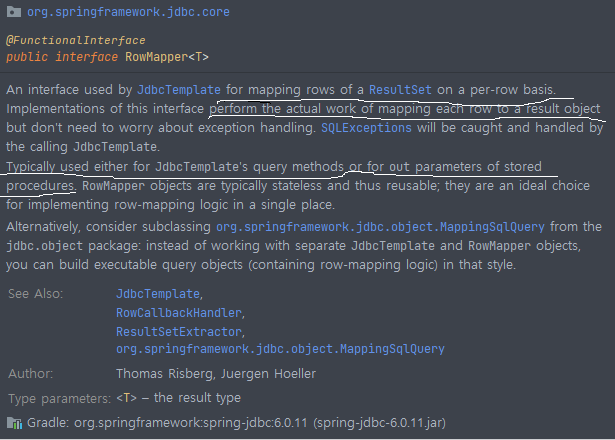Click the Gradle spring-jdbc:6.0.11 library text
Image resolution: width=615 pixels, height=440 pixels.
tap(237, 423)
